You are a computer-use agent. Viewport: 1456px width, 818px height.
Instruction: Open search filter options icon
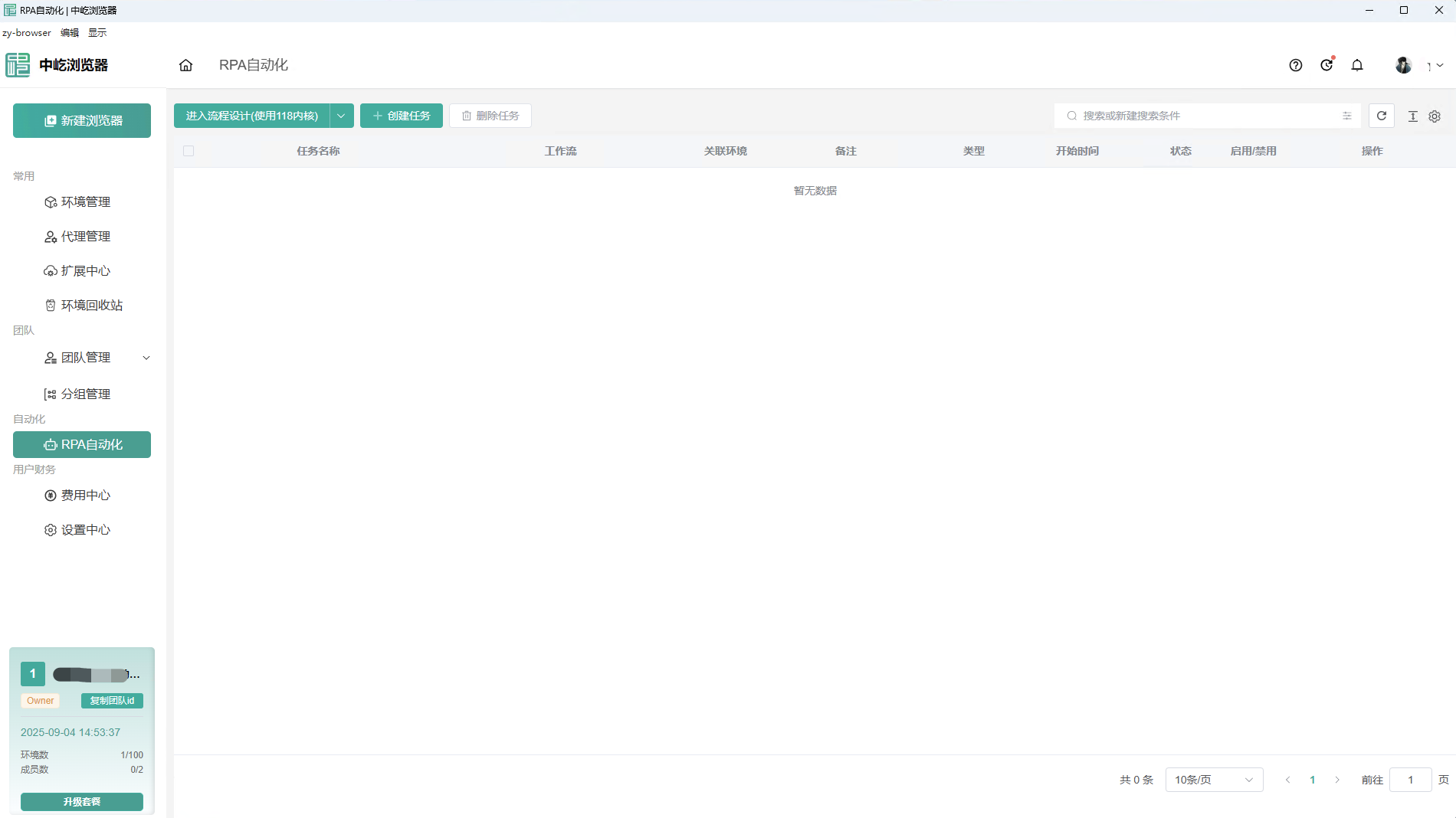1346,116
